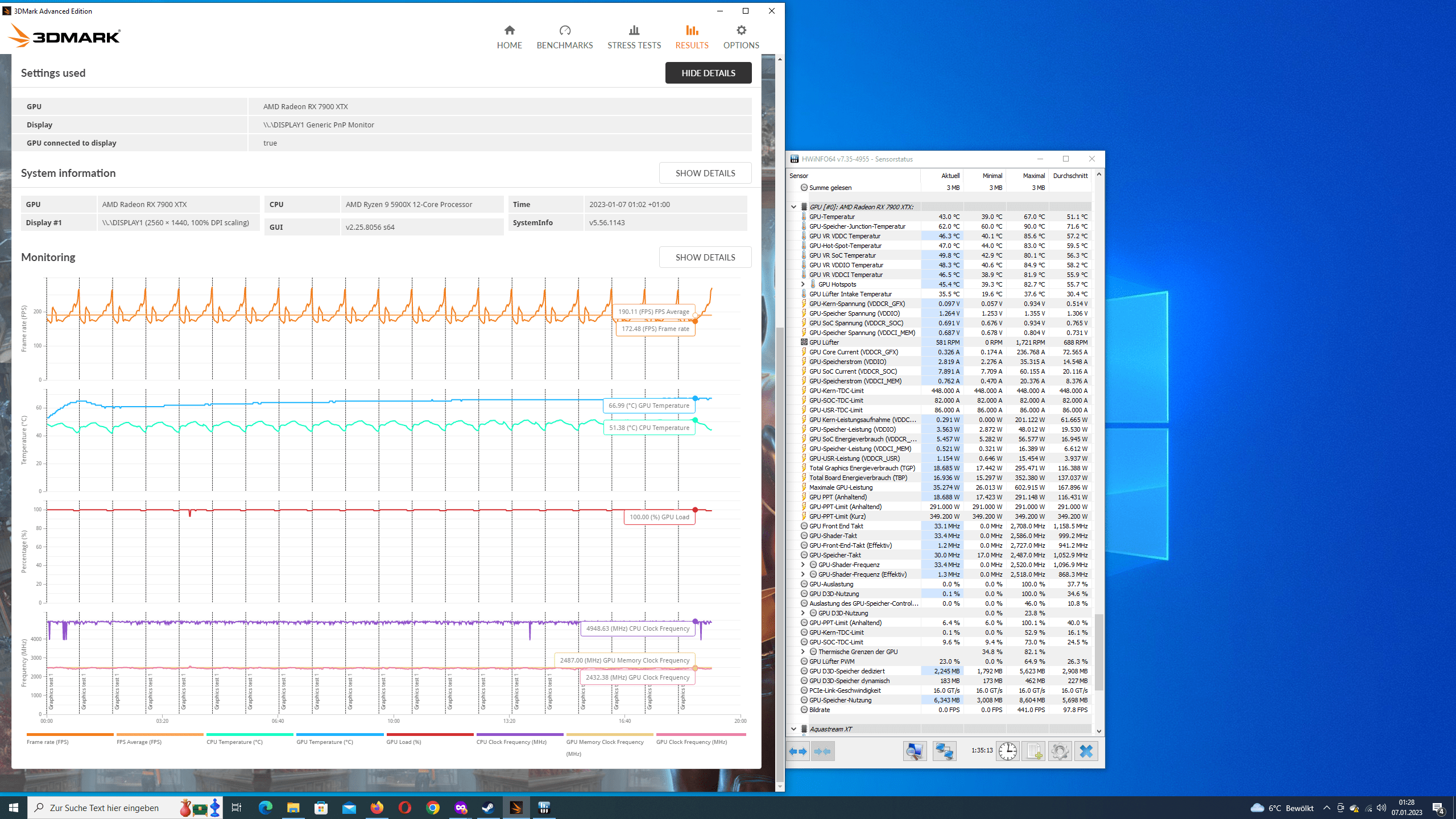This screenshot has height=819, width=1456.
Task: Open HWiNFO sensor monitor magnifier icon
Action: pos(915,751)
